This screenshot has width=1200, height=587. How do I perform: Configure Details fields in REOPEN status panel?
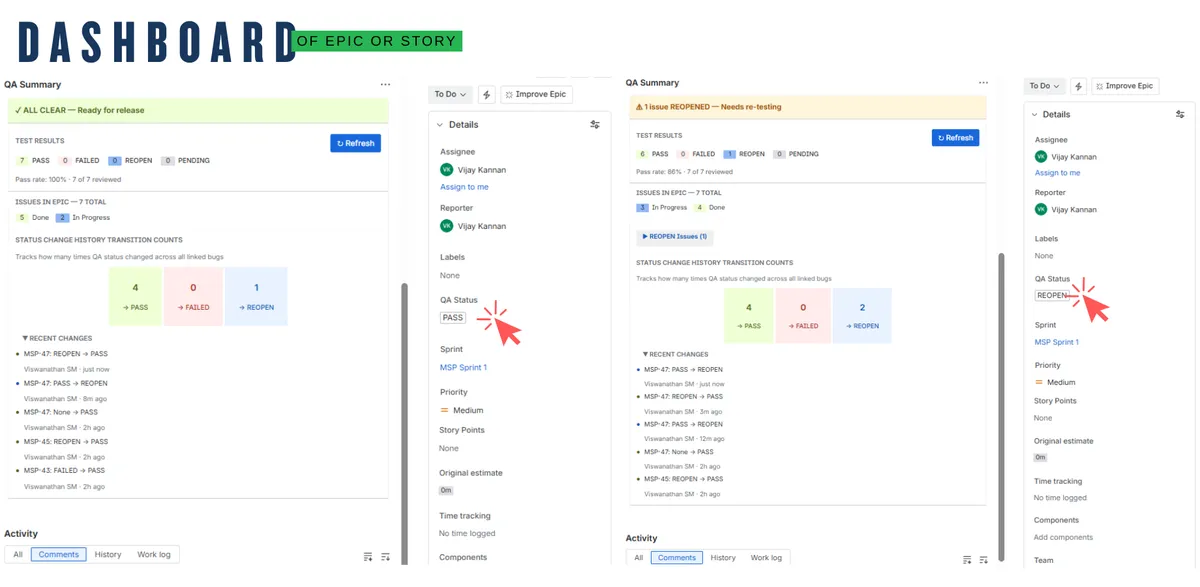[x=1180, y=115]
